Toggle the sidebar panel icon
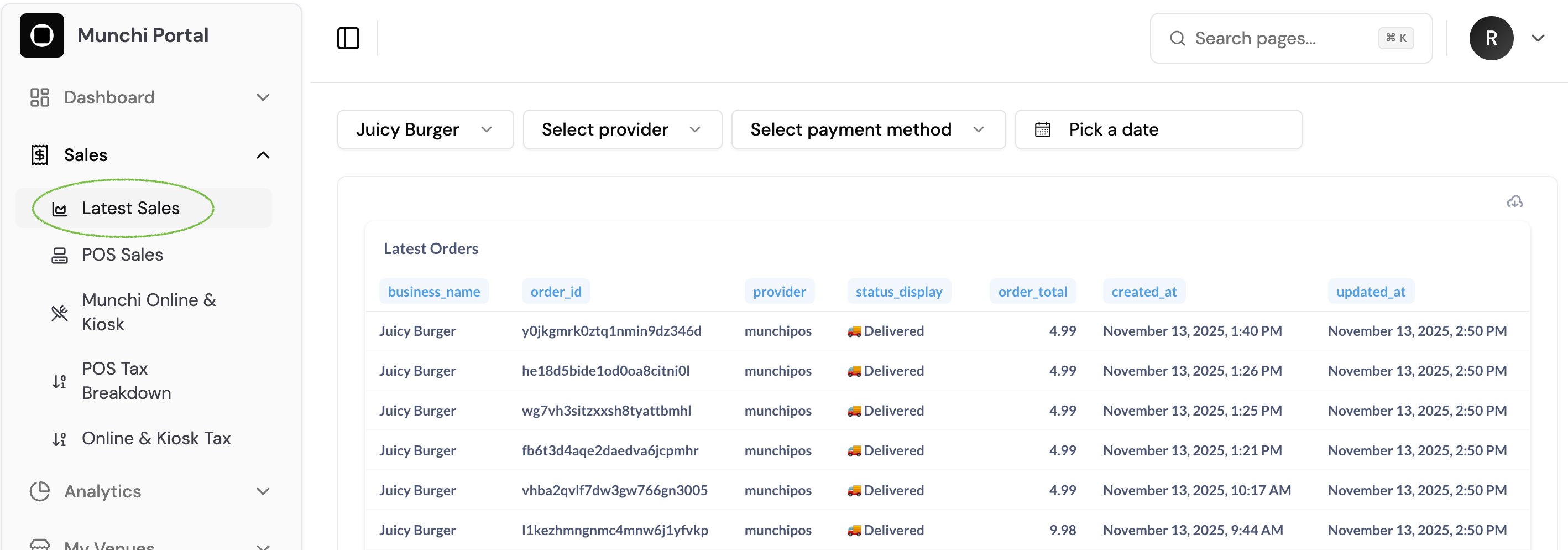Screen dimensions: 1568x550 (x=348, y=38)
